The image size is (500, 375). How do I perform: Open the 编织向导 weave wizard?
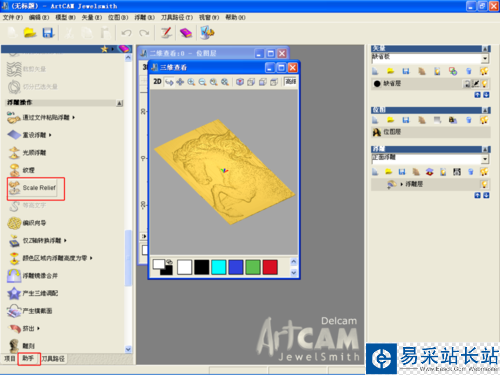point(27,223)
